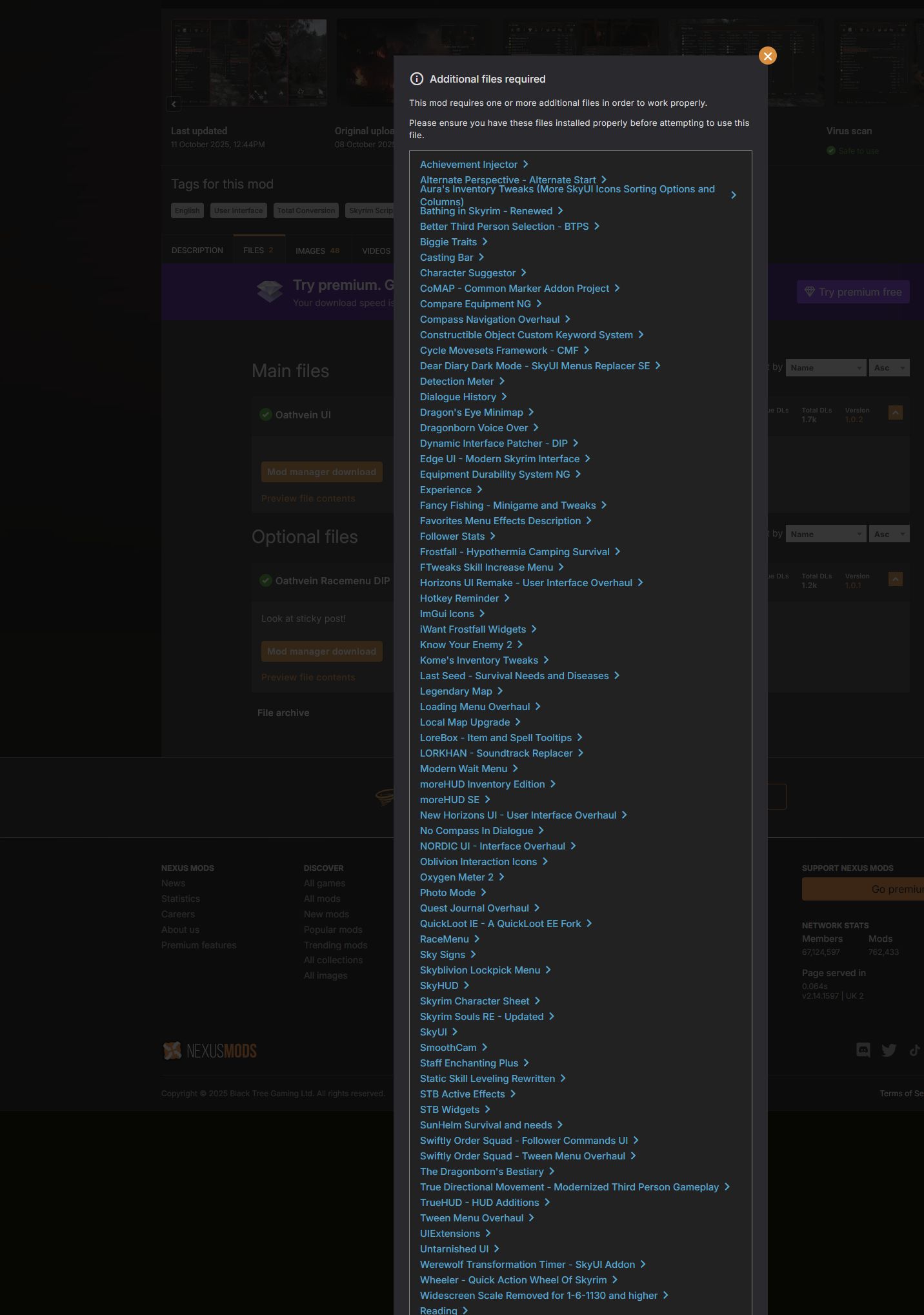Go to Trending mods in footer
Screen dimensions: 924x1315
point(336,945)
